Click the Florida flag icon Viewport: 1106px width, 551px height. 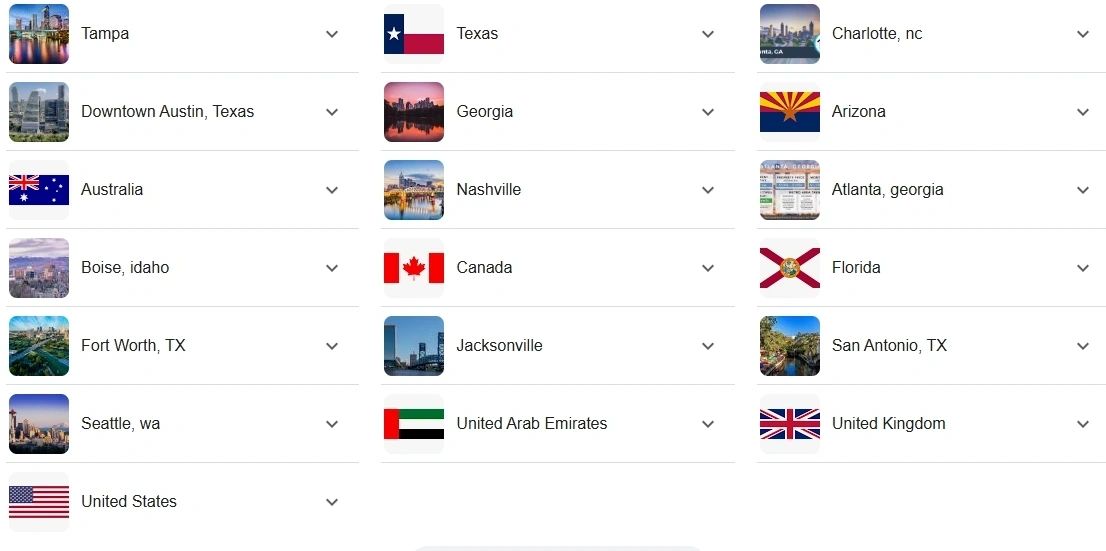[790, 268]
